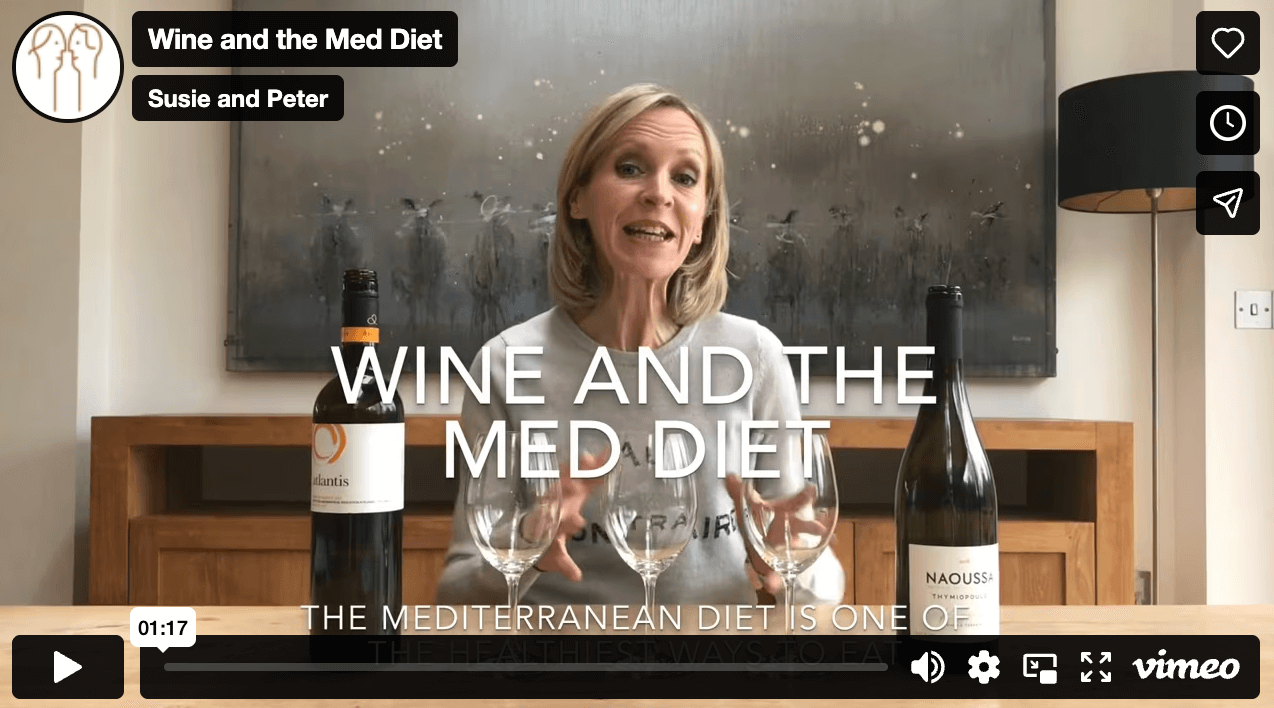Click the video progress bar
This screenshot has width=1274, height=708.
[525, 667]
